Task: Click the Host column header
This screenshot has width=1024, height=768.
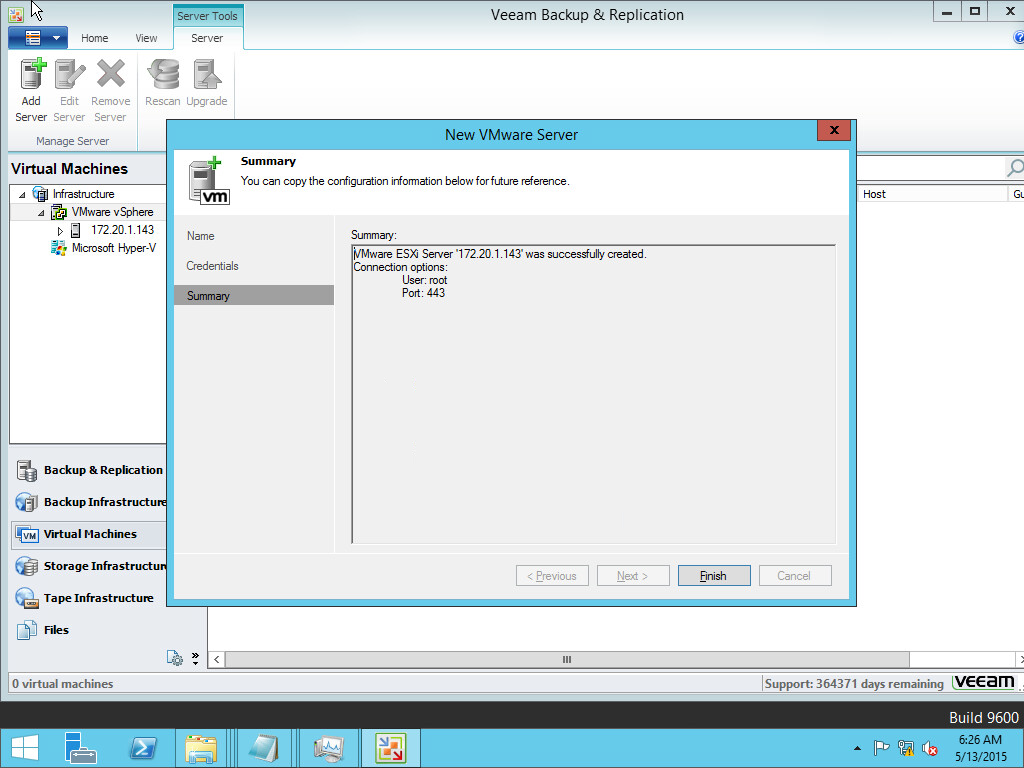Action: click(x=932, y=194)
